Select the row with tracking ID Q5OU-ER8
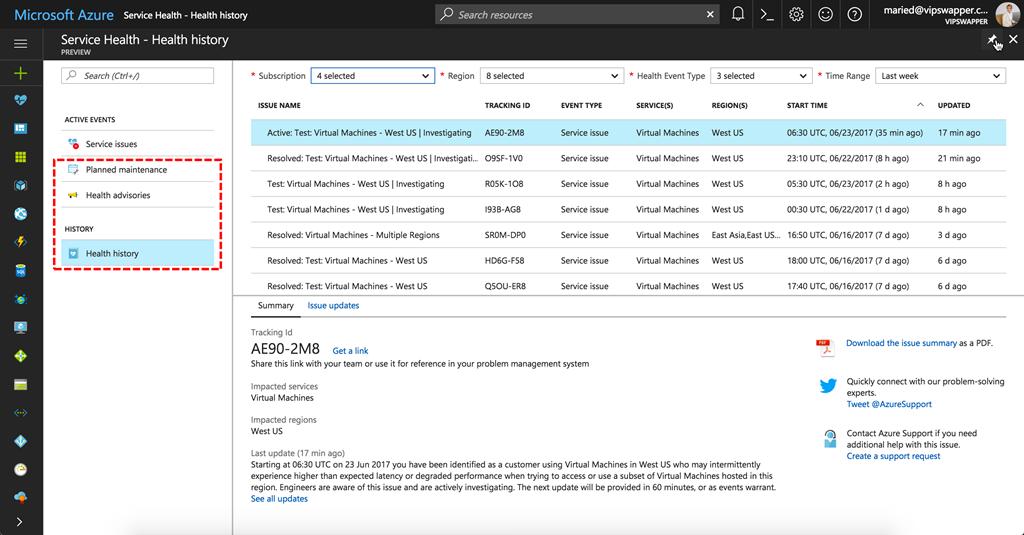Image resolution: width=1024 pixels, height=535 pixels. pos(628,285)
